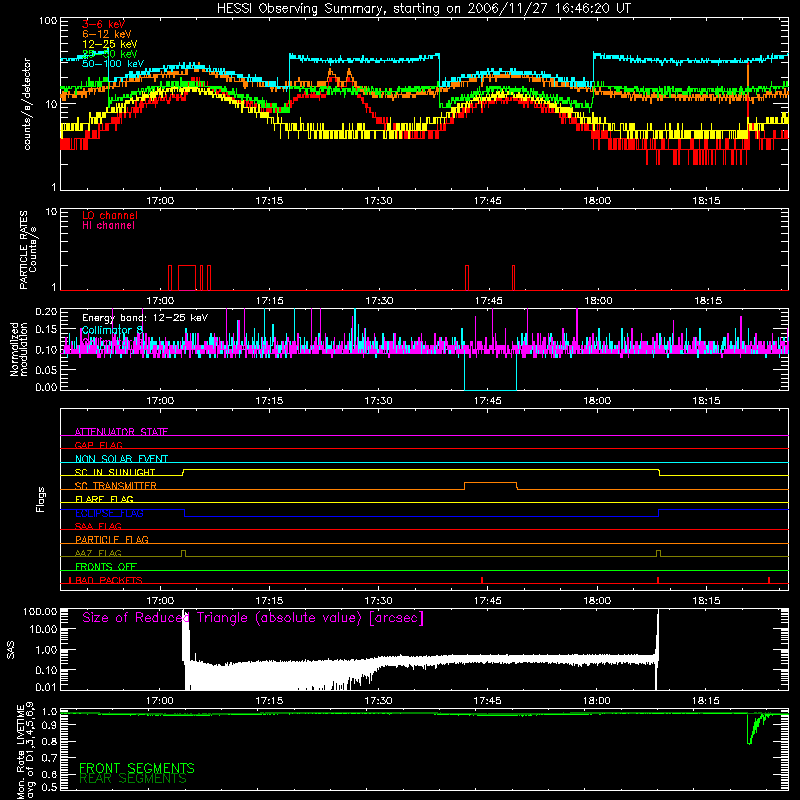Click the PARTICLE RATES axis label
Image resolution: width=800 pixels, height=800 pixels.
click(28, 250)
